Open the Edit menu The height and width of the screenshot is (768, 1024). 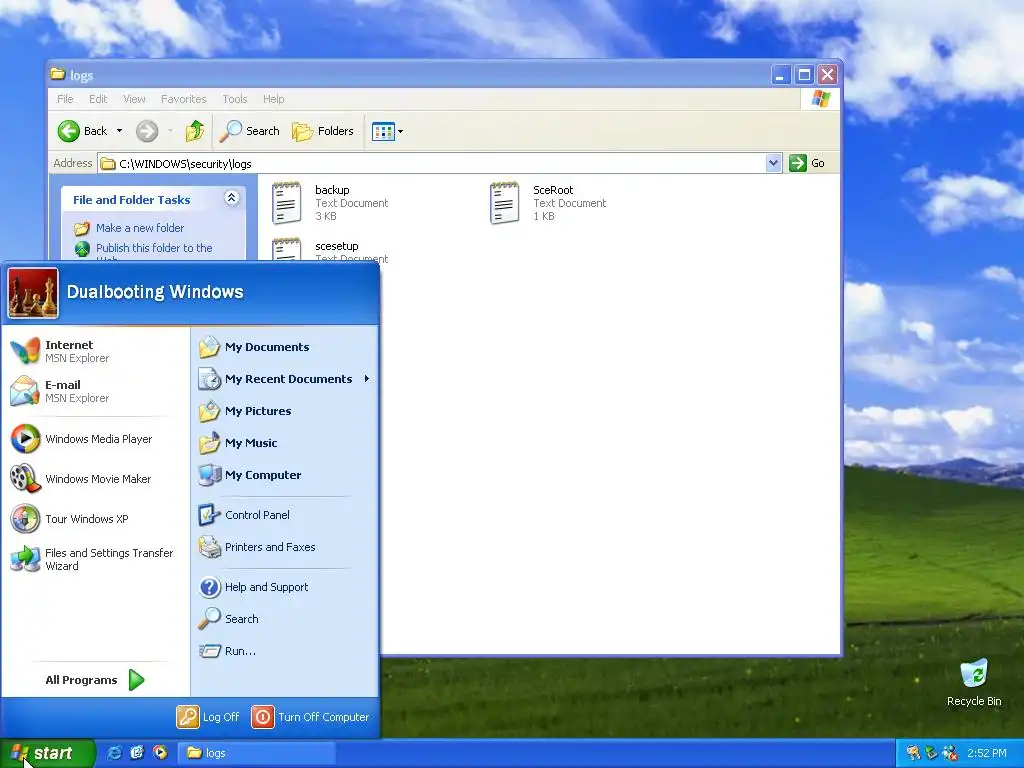(98, 99)
